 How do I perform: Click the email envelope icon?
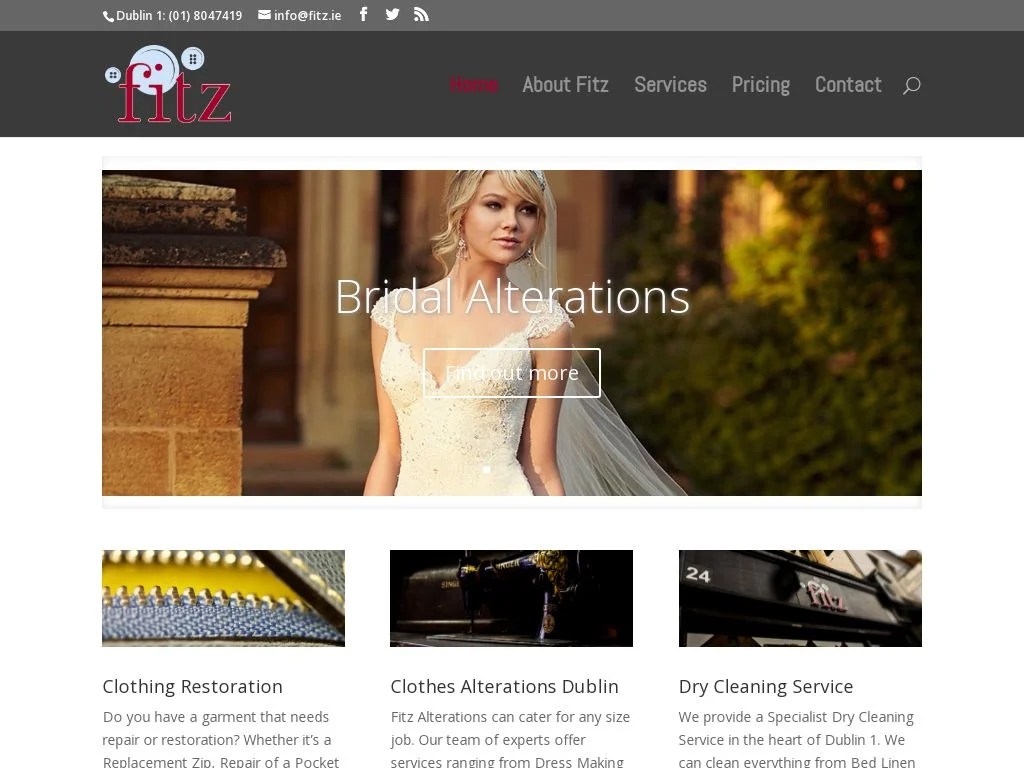coord(263,15)
